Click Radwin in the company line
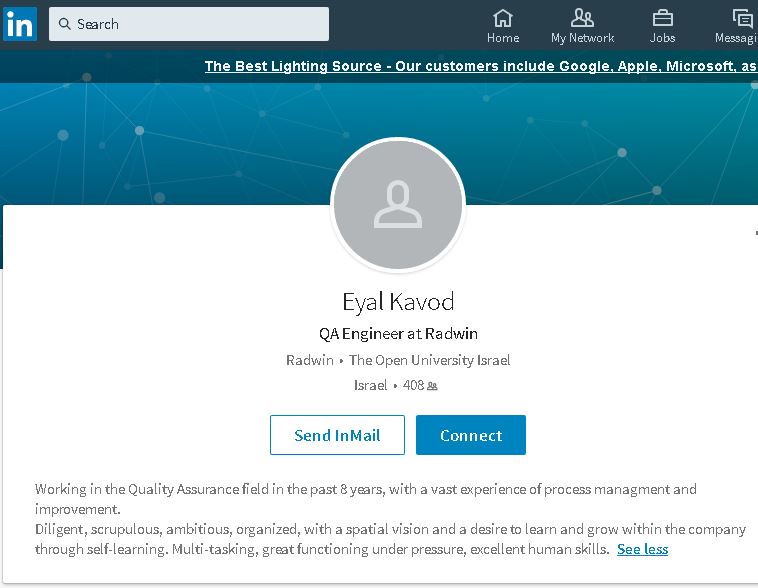 [310, 360]
